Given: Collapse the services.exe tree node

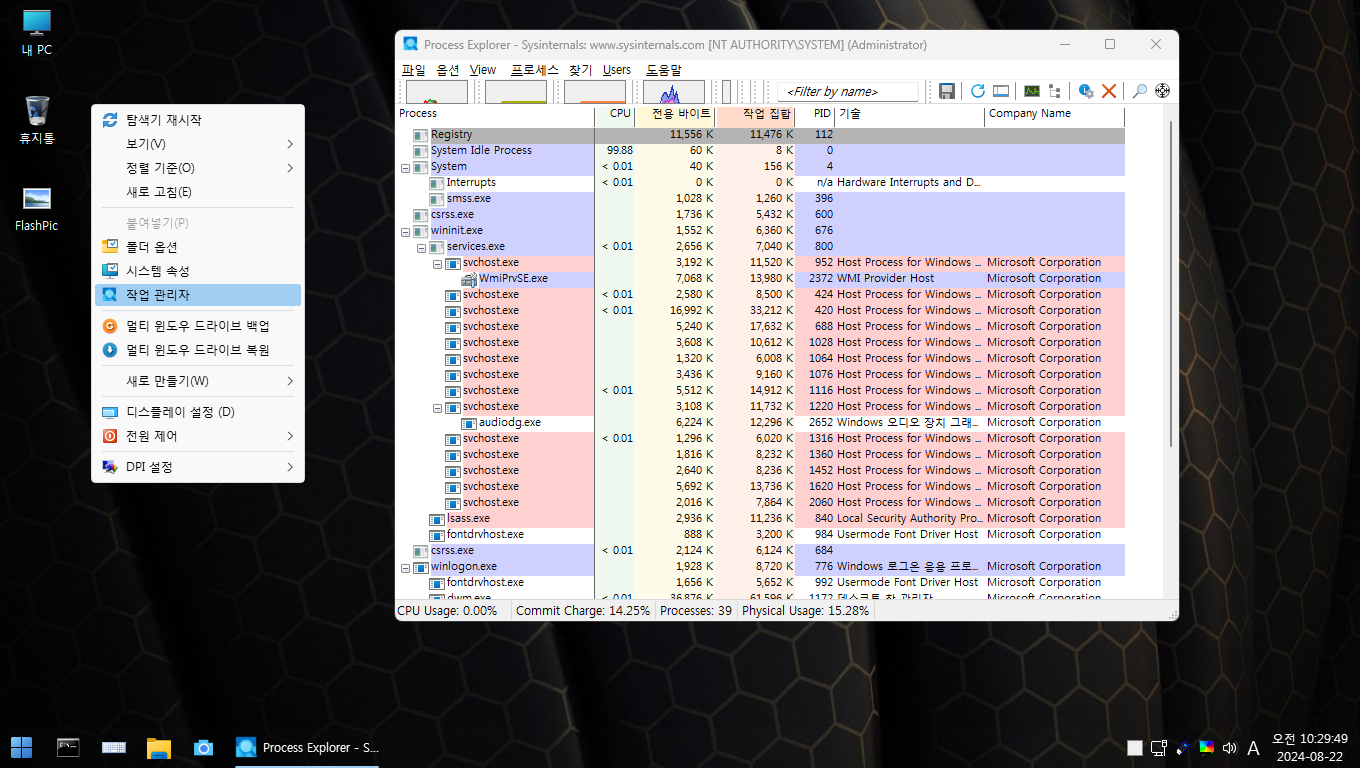Looking at the screenshot, I should coord(421,247).
